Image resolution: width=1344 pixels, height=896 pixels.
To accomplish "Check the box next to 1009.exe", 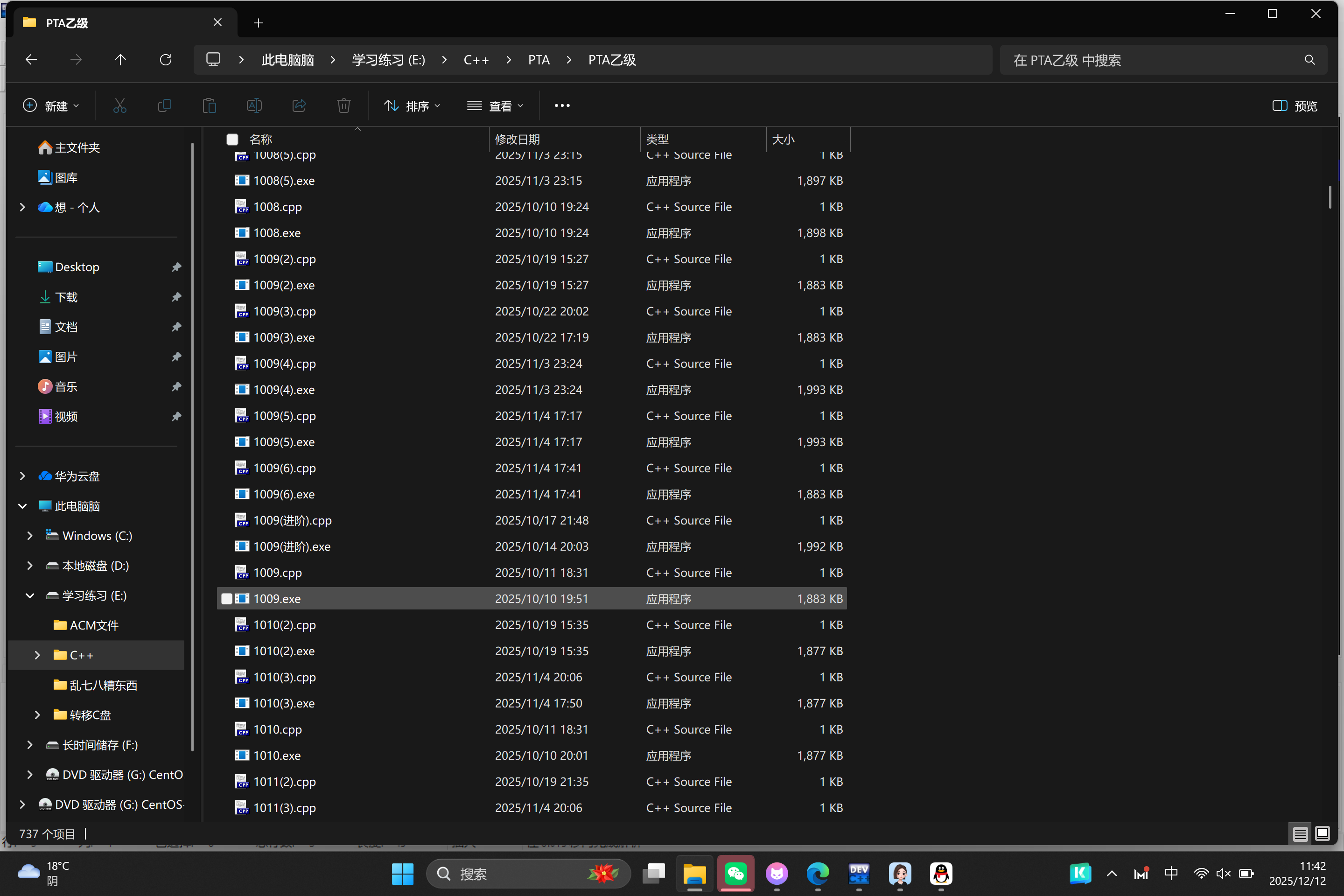I will [227, 598].
